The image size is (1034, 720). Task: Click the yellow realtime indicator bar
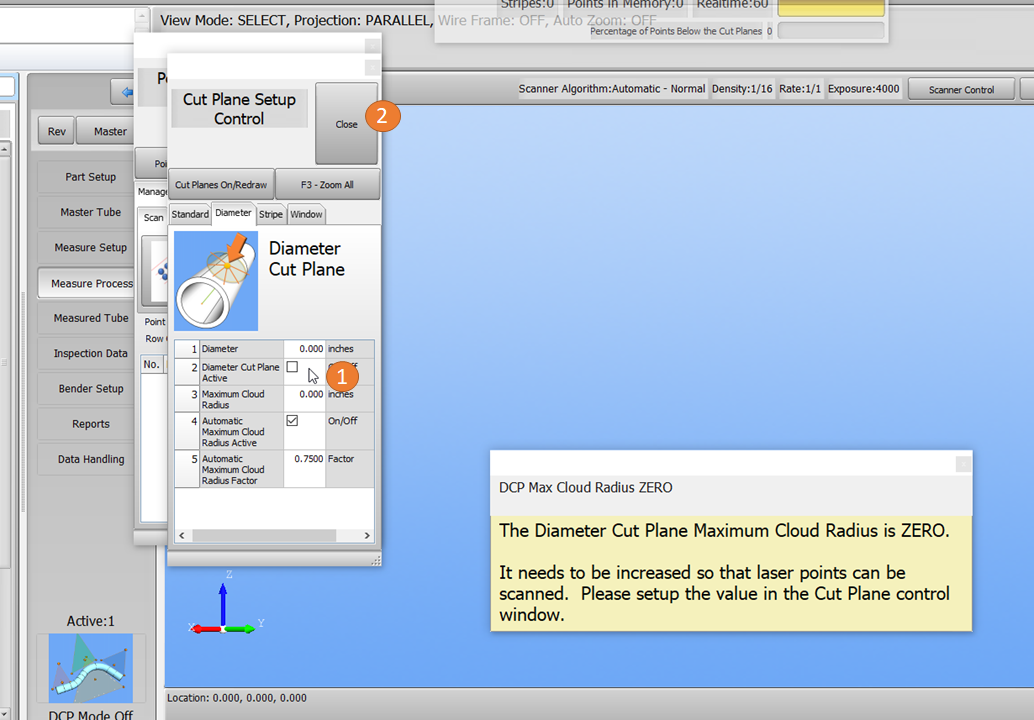tap(830, 8)
